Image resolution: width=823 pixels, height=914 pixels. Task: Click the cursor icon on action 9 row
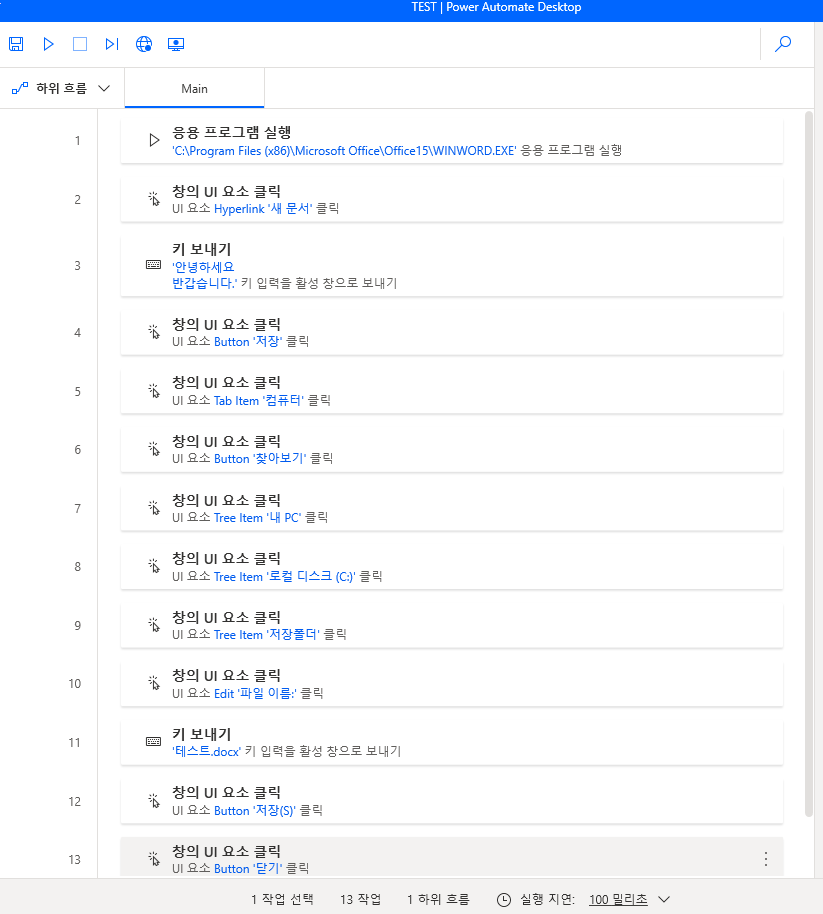[154, 625]
